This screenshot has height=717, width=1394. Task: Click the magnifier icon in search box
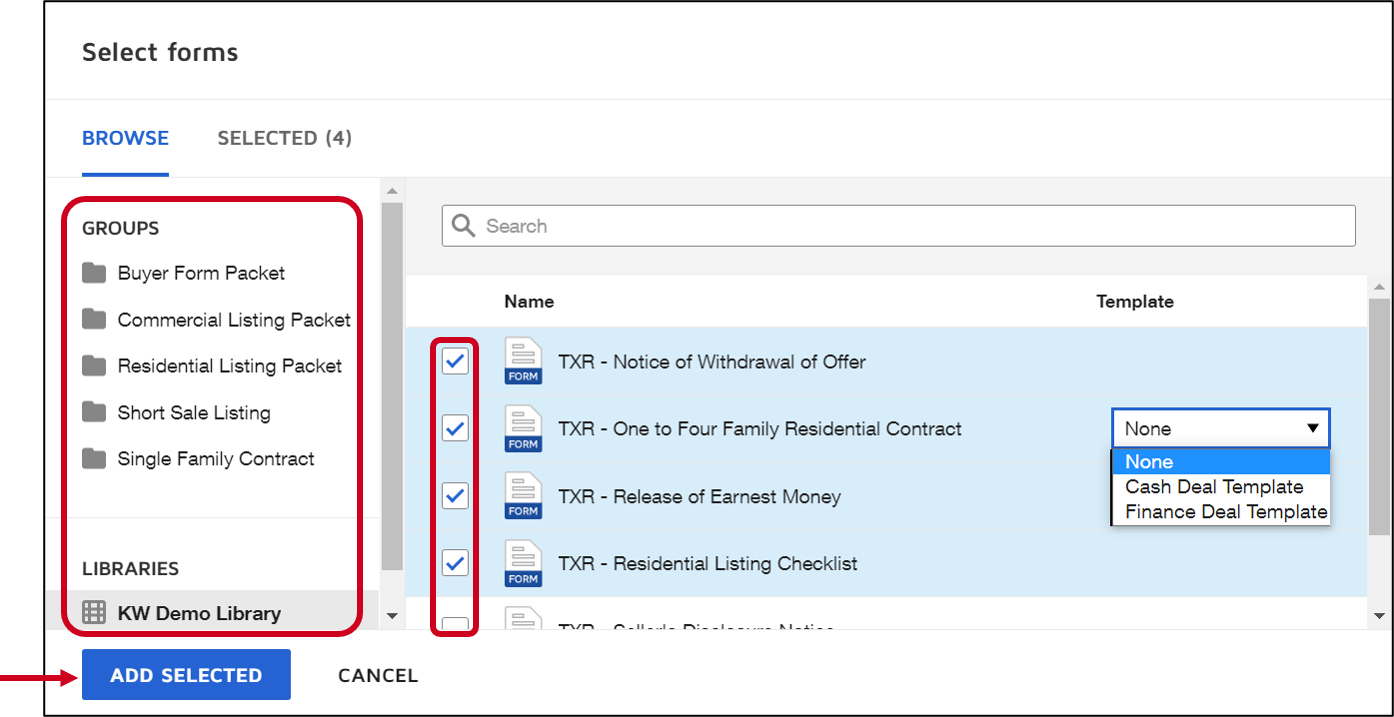pyautogui.click(x=463, y=226)
